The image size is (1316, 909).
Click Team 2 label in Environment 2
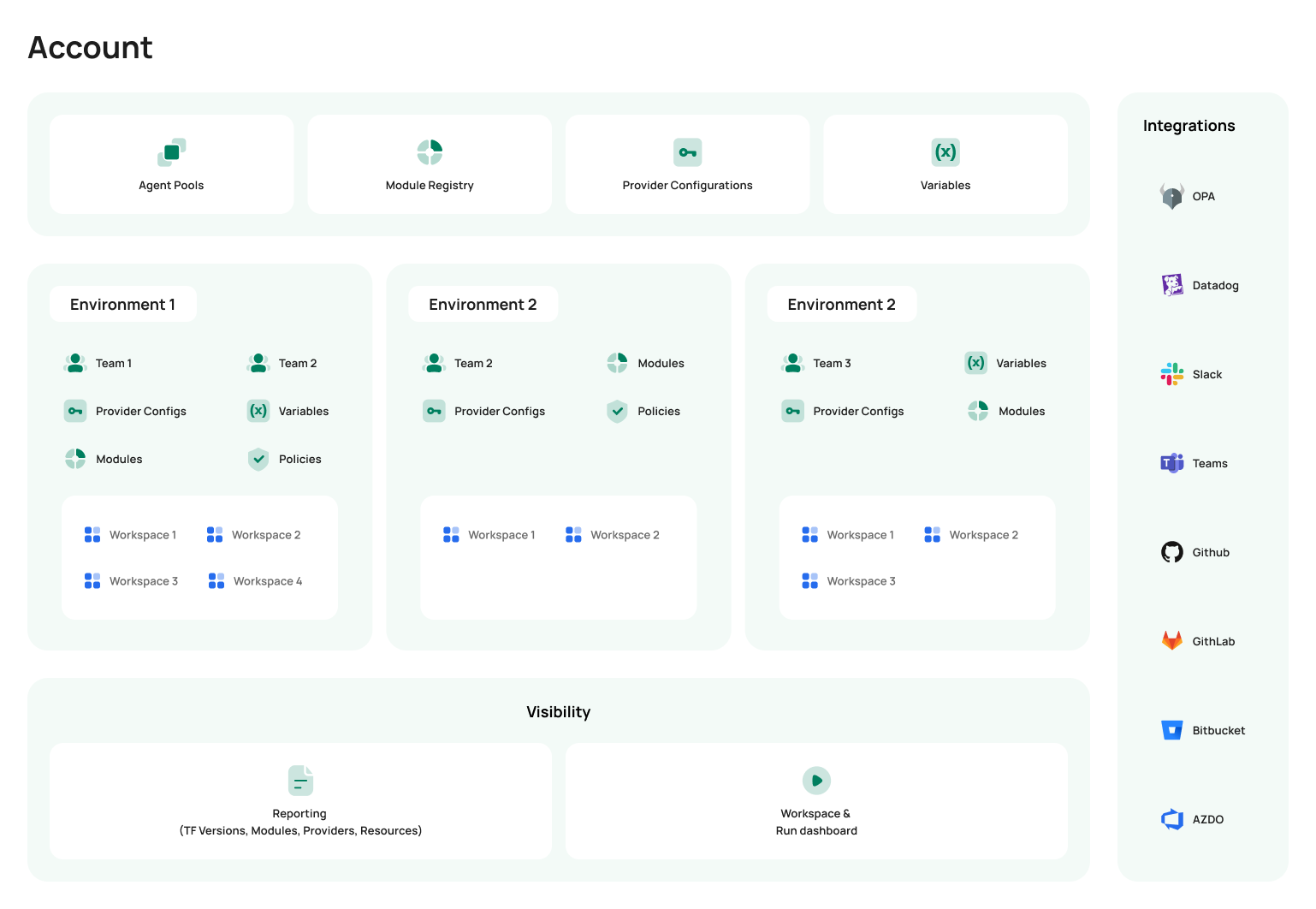[x=473, y=363]
